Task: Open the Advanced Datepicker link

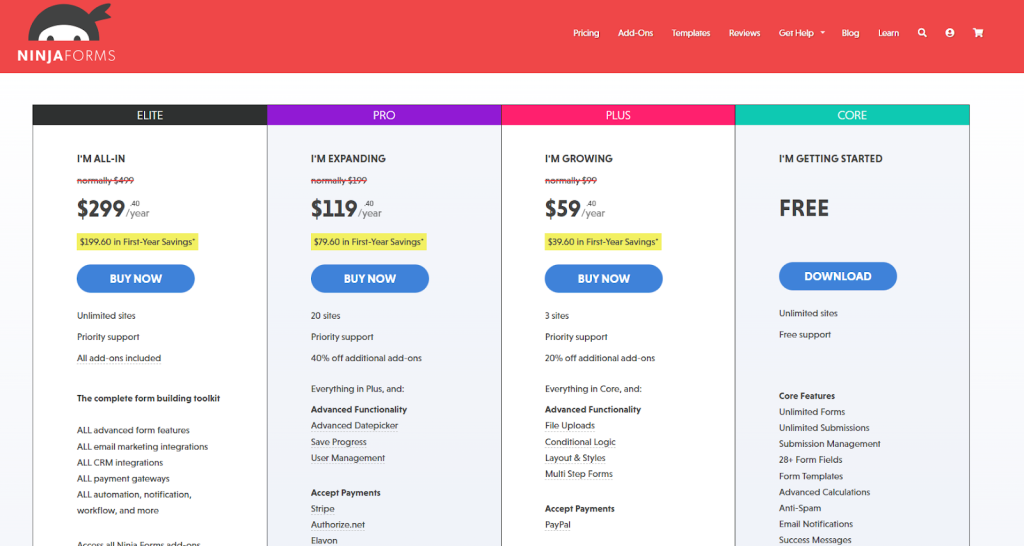Action: point(354,426)
